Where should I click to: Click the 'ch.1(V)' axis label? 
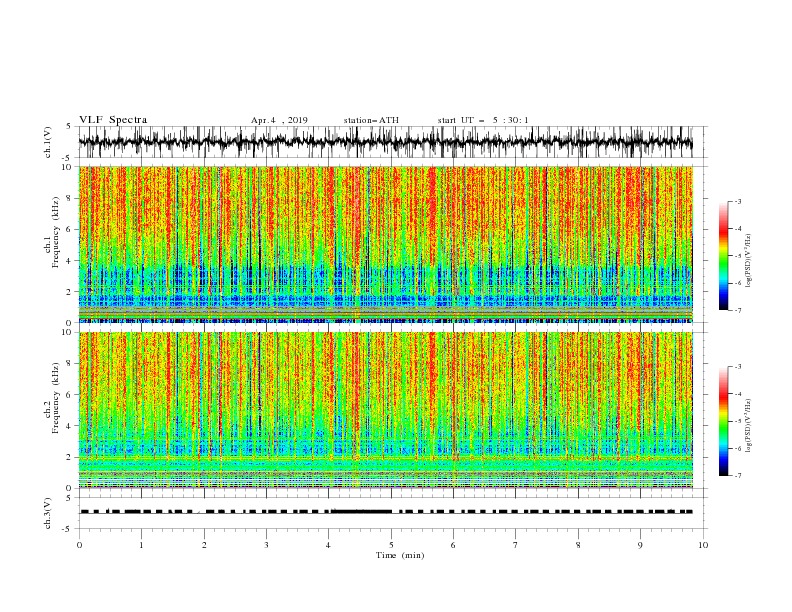tap(48, 142)
